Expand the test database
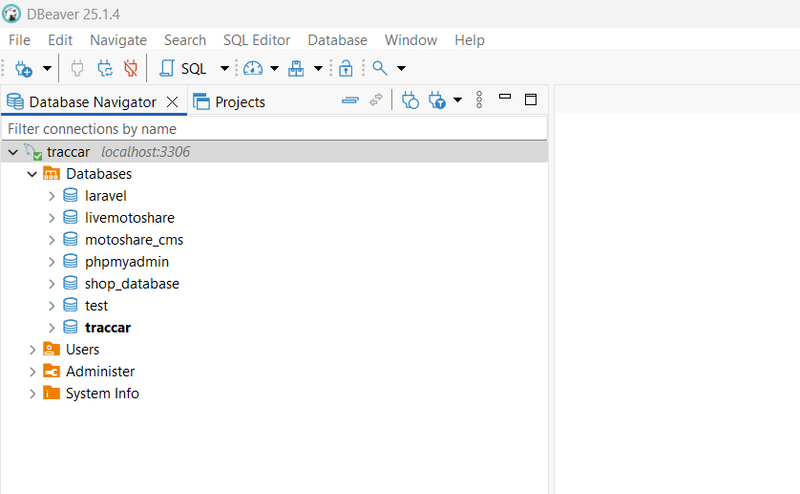The height and width of the screenshot is (494, 800). (x=52, y=306)
